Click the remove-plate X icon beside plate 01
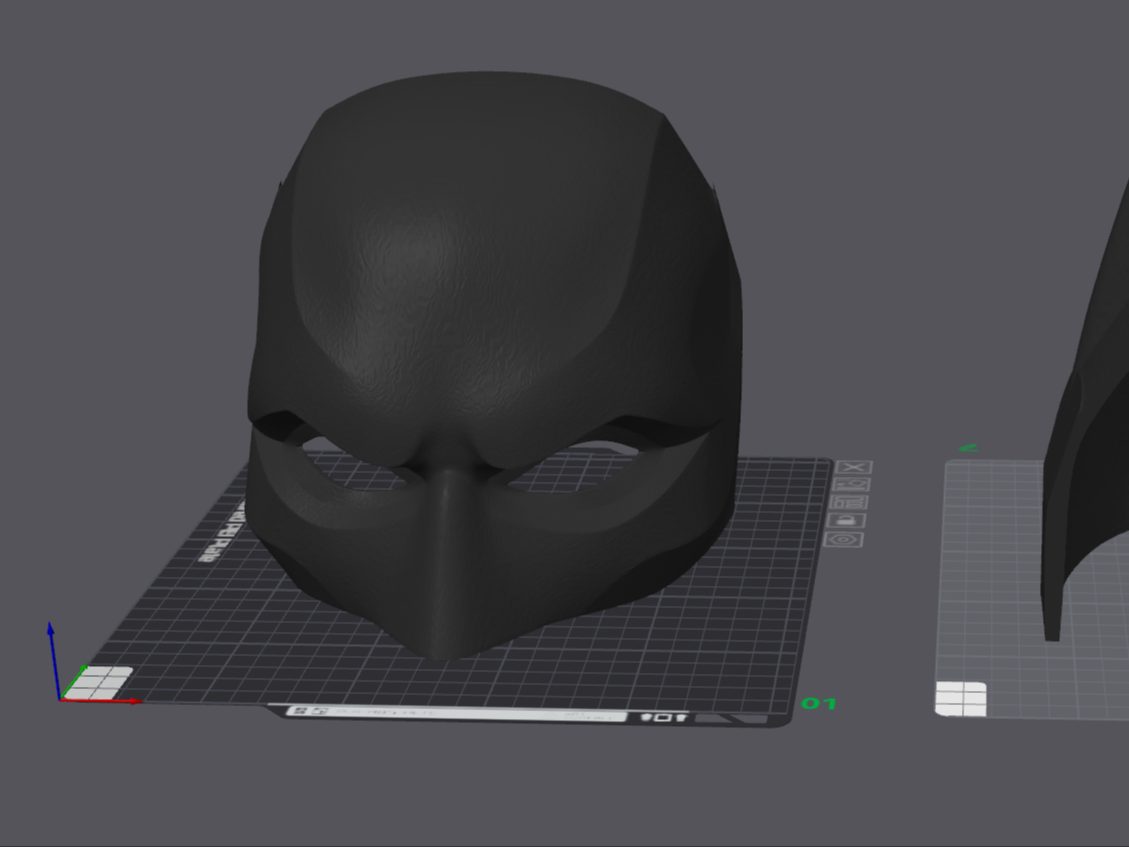Viewport: 1129px width, 847px height. (x=855, y=467)
